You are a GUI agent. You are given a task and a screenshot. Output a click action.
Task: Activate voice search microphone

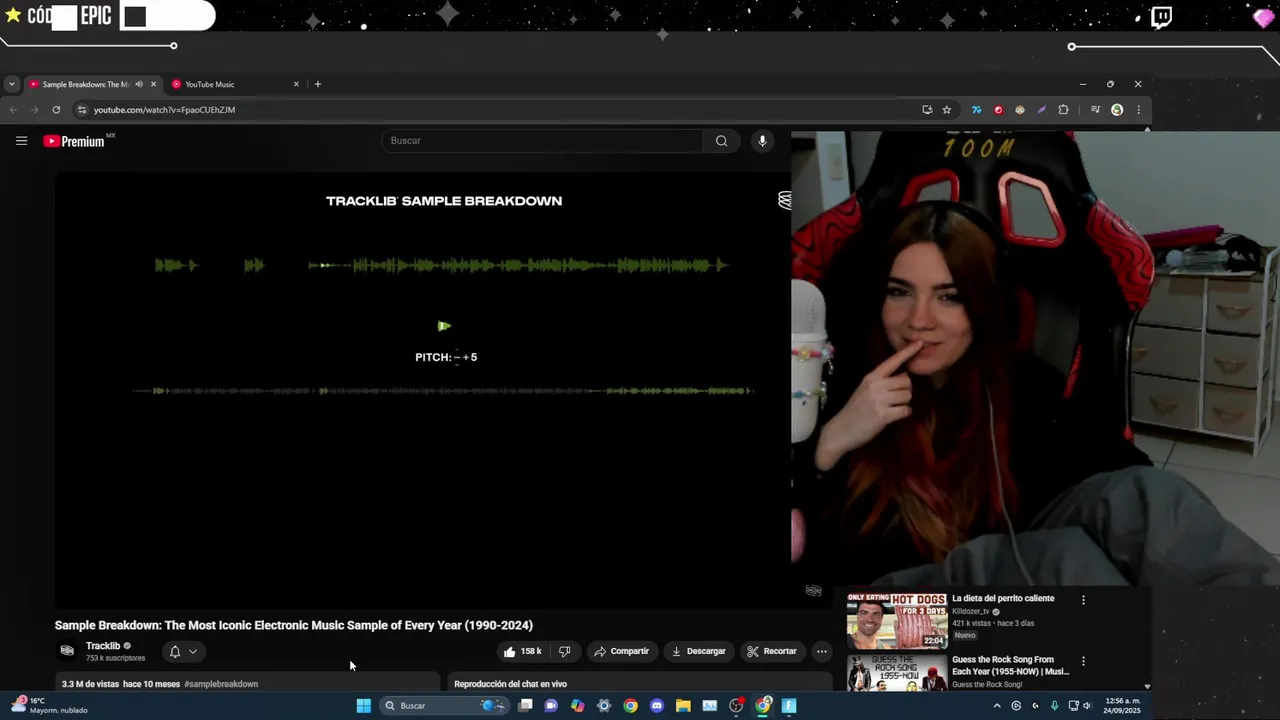click(762, 141)
